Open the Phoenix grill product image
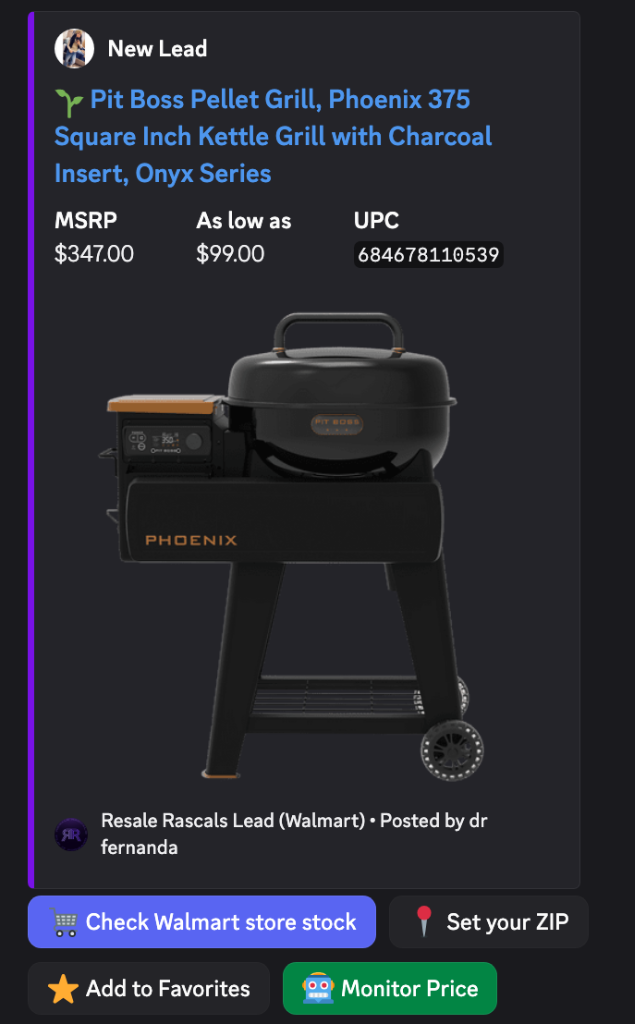Screen dimensions: 635x1024 [292, 546]
